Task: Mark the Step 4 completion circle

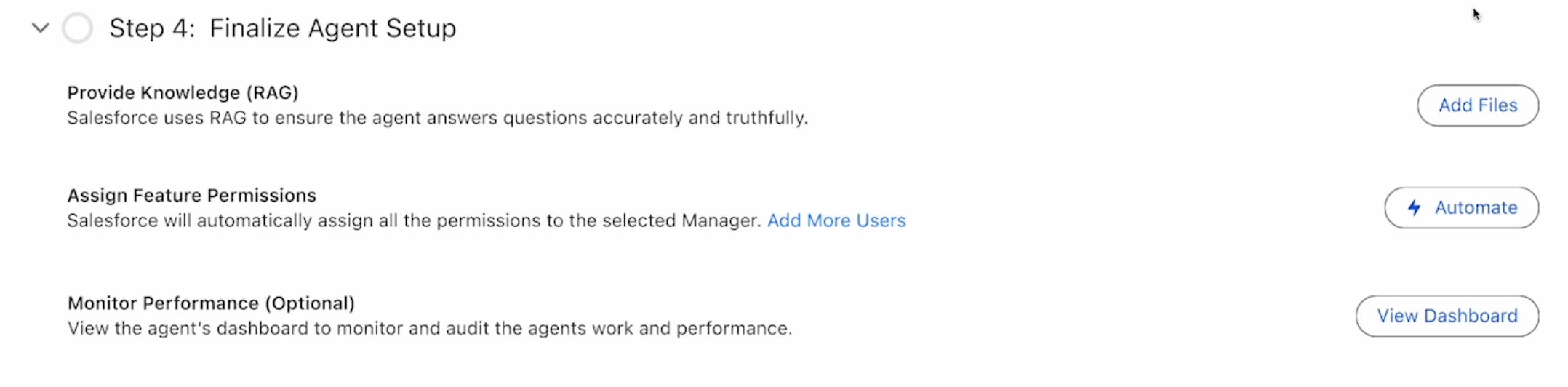Action: coord(77,28)
